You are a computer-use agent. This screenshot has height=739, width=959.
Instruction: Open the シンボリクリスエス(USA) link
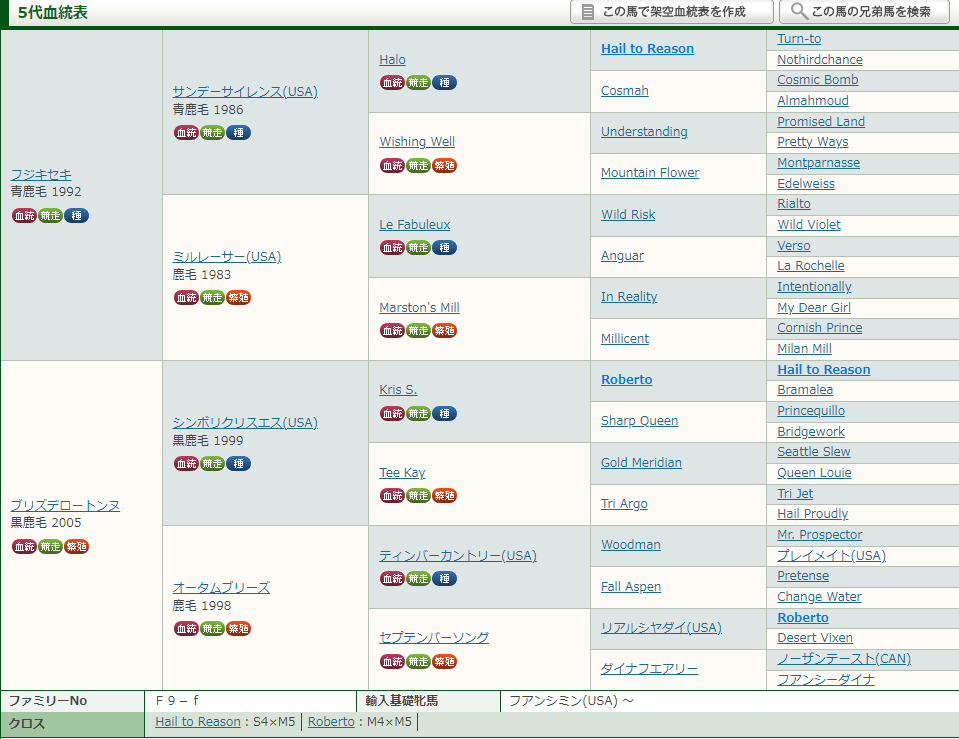click(245, 423)
